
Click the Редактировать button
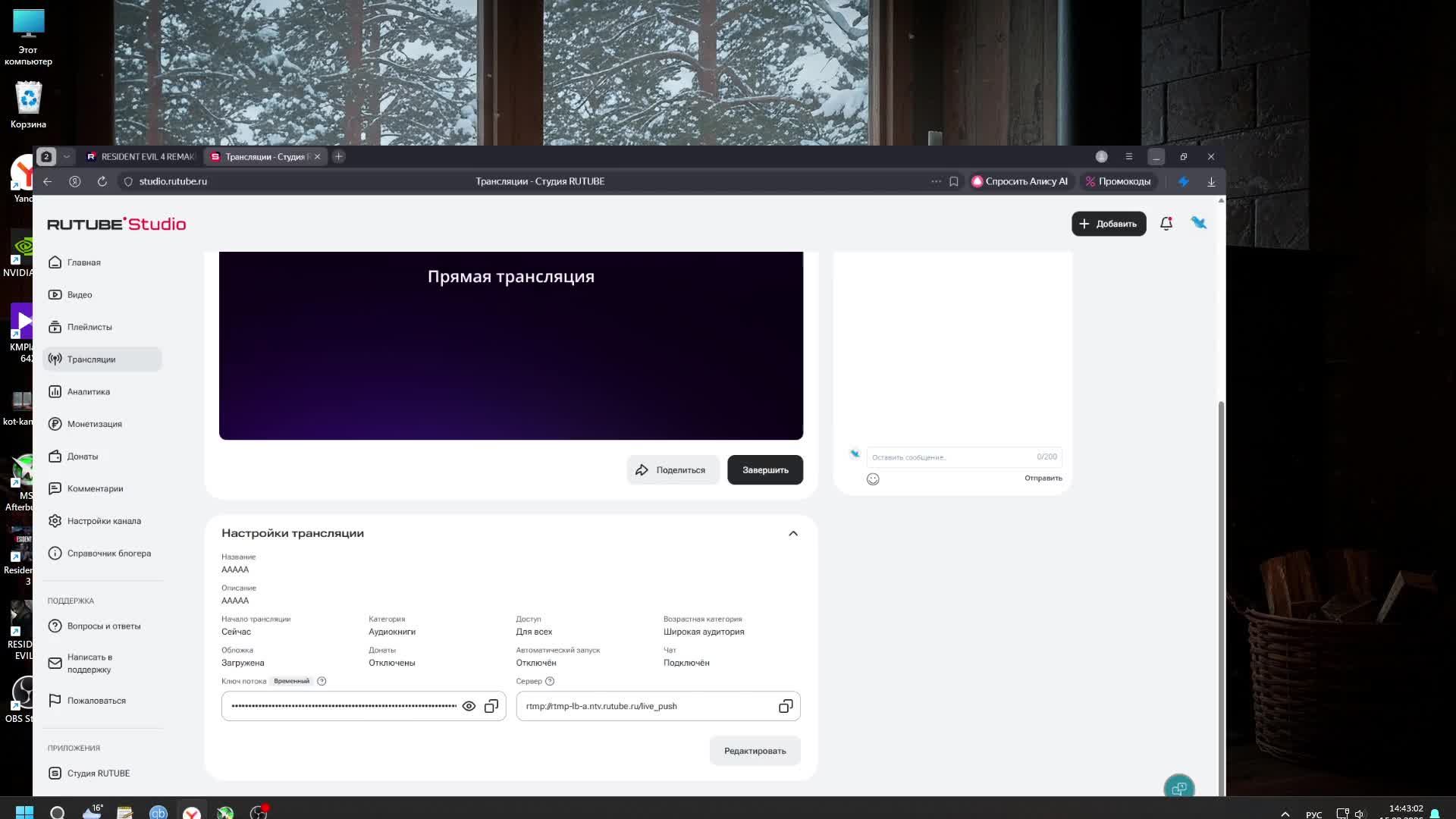coord(755,751)
